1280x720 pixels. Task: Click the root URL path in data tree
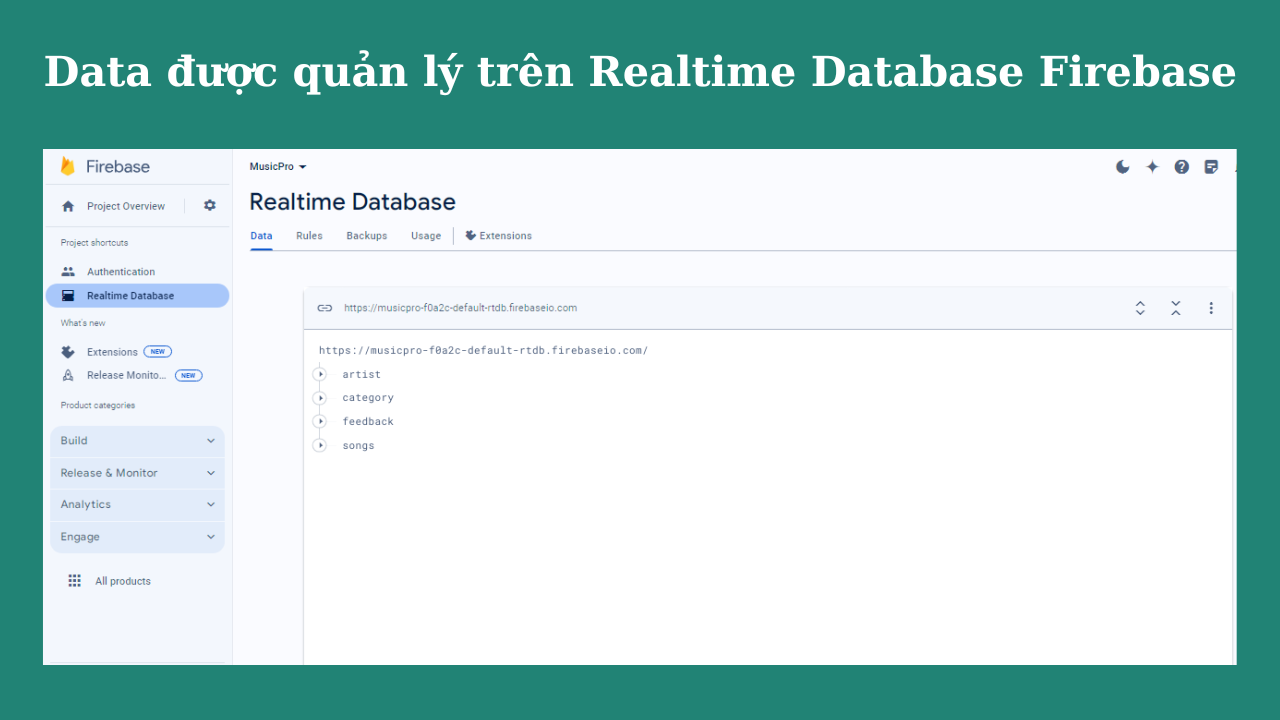point(483,351)
